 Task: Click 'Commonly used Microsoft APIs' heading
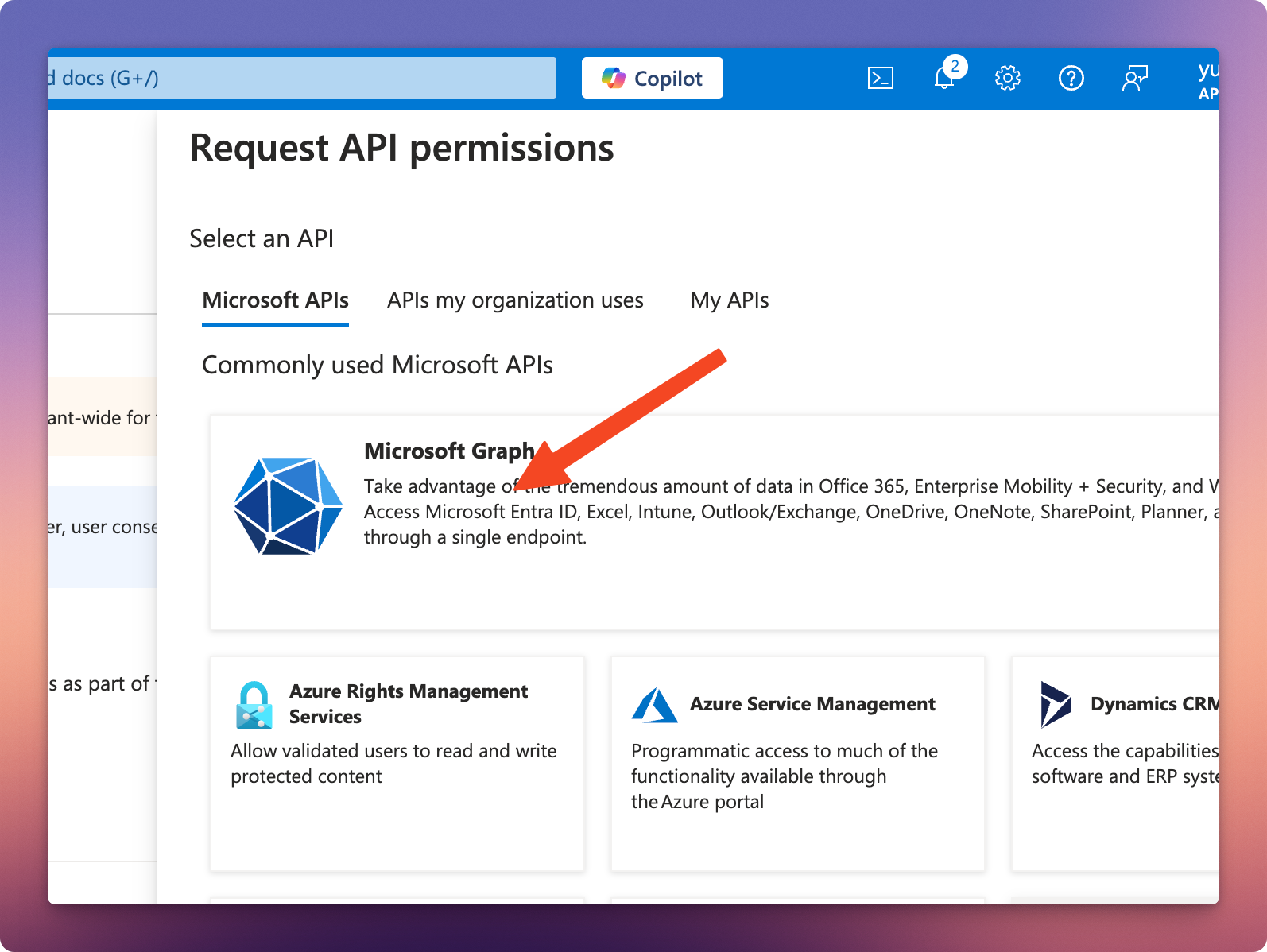(378, 365)
